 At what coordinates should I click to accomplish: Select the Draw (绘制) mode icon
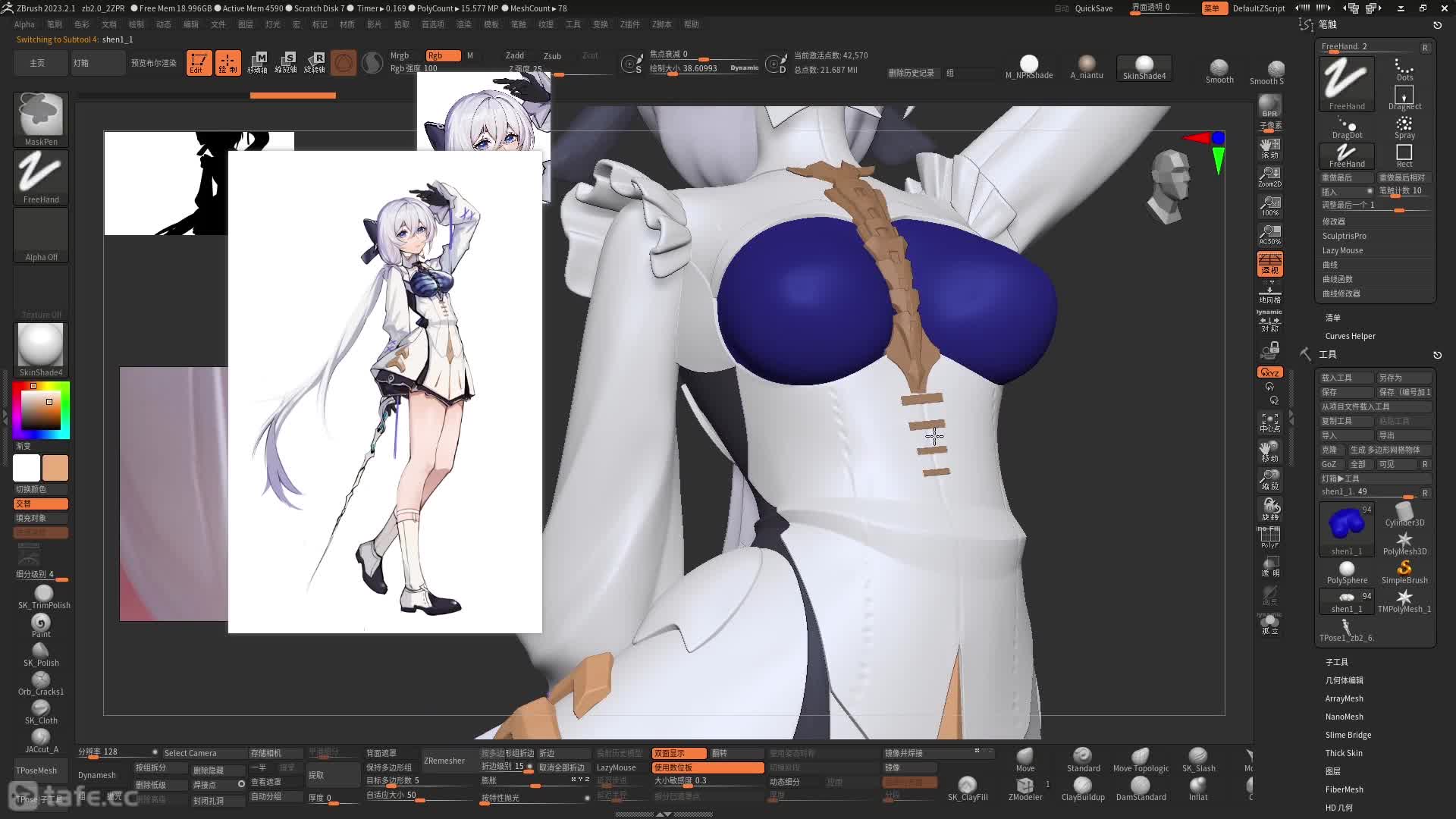coord(227,63)
